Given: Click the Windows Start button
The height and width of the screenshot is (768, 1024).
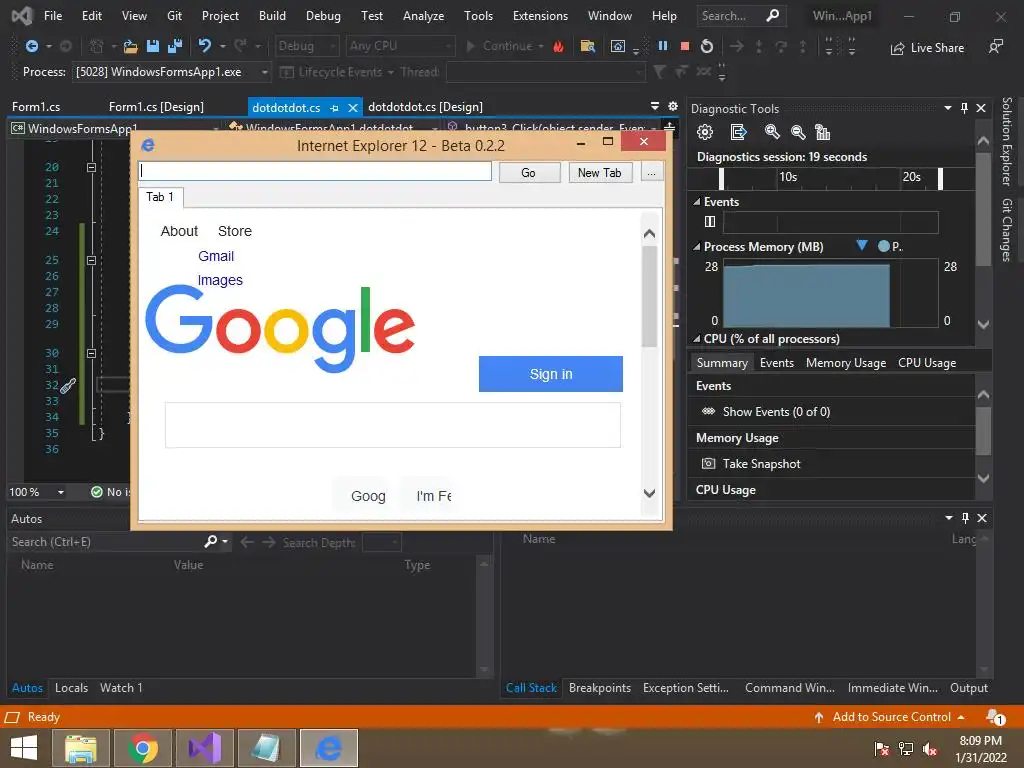Looking at the screenshot, I should pos(24,748).
